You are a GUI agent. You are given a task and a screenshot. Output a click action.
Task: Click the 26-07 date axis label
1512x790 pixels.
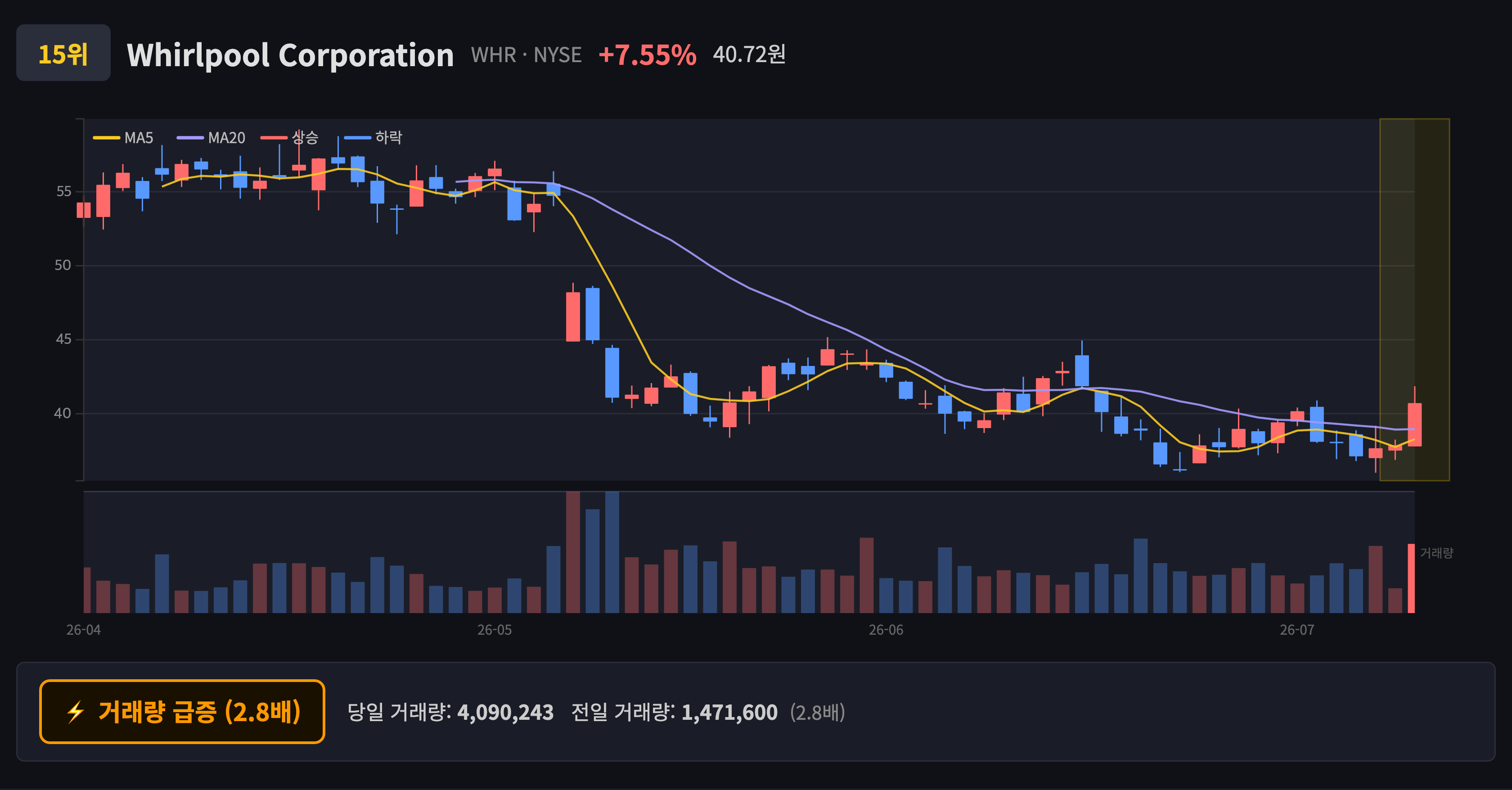tap(1296, 630)
